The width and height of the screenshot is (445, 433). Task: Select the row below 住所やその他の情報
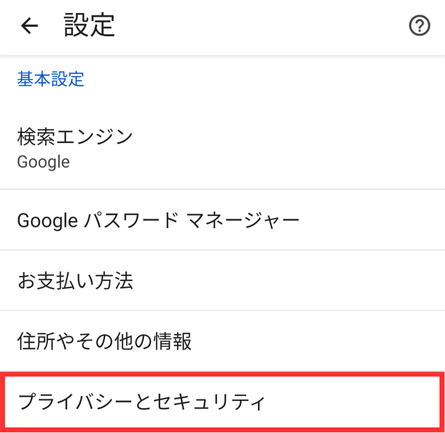[222, 402]
